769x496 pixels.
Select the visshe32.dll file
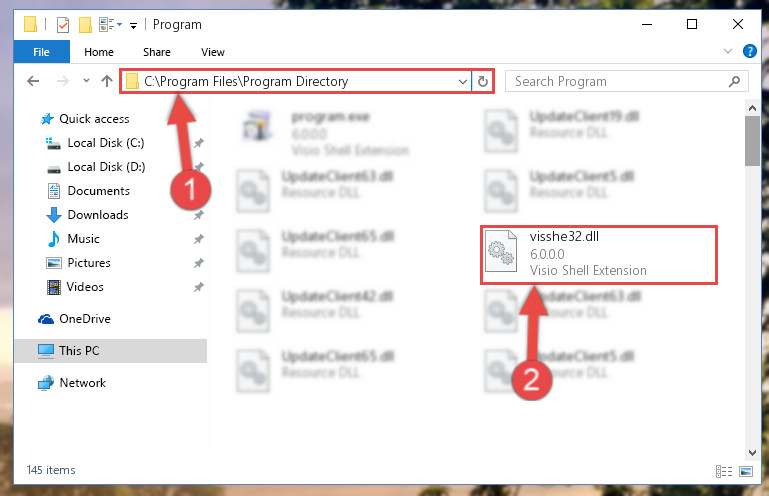[599, 254]
